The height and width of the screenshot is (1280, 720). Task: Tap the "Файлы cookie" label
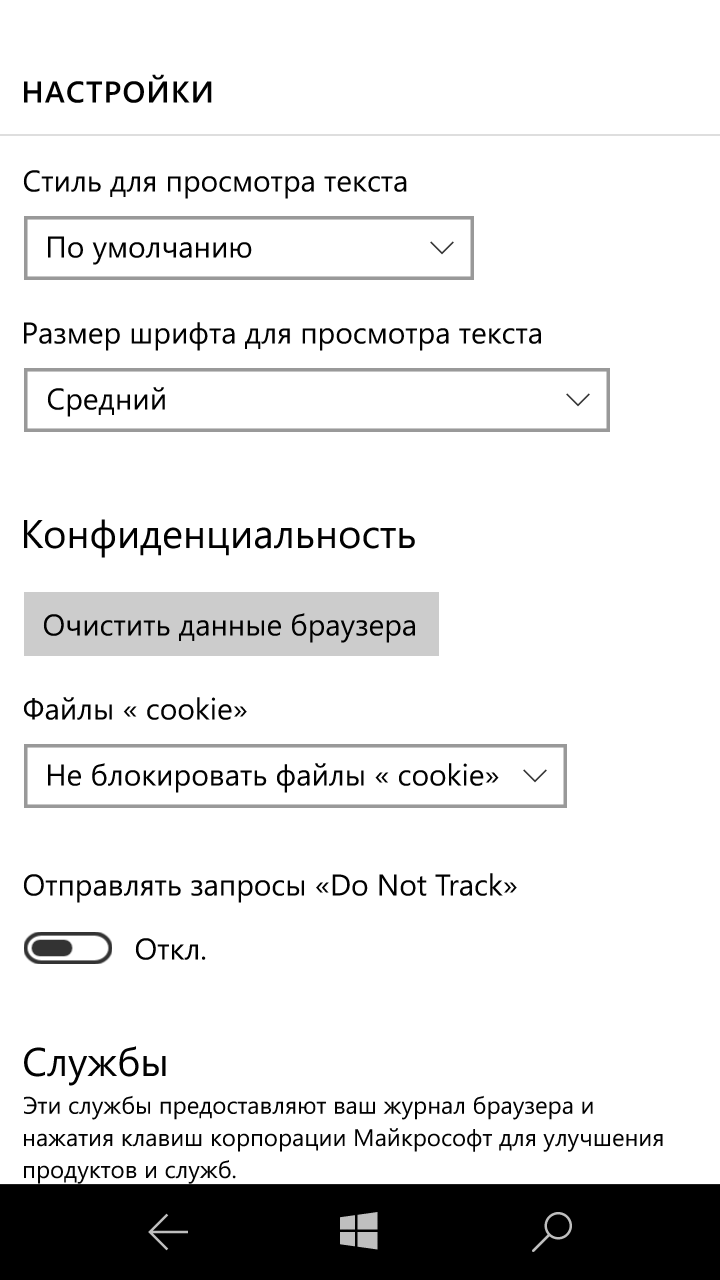135,710
